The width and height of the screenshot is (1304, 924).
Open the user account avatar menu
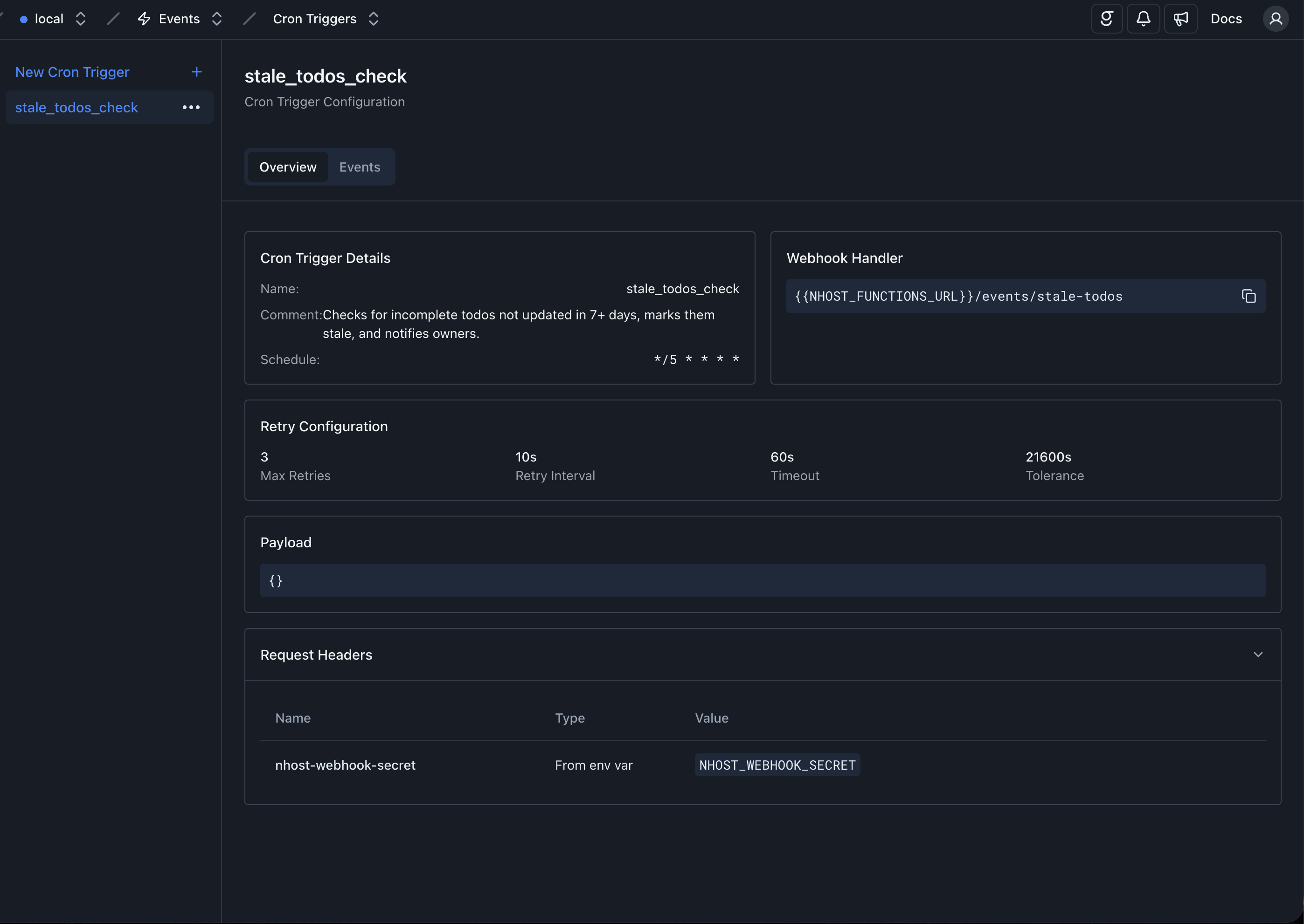[x=1276, y=18]
